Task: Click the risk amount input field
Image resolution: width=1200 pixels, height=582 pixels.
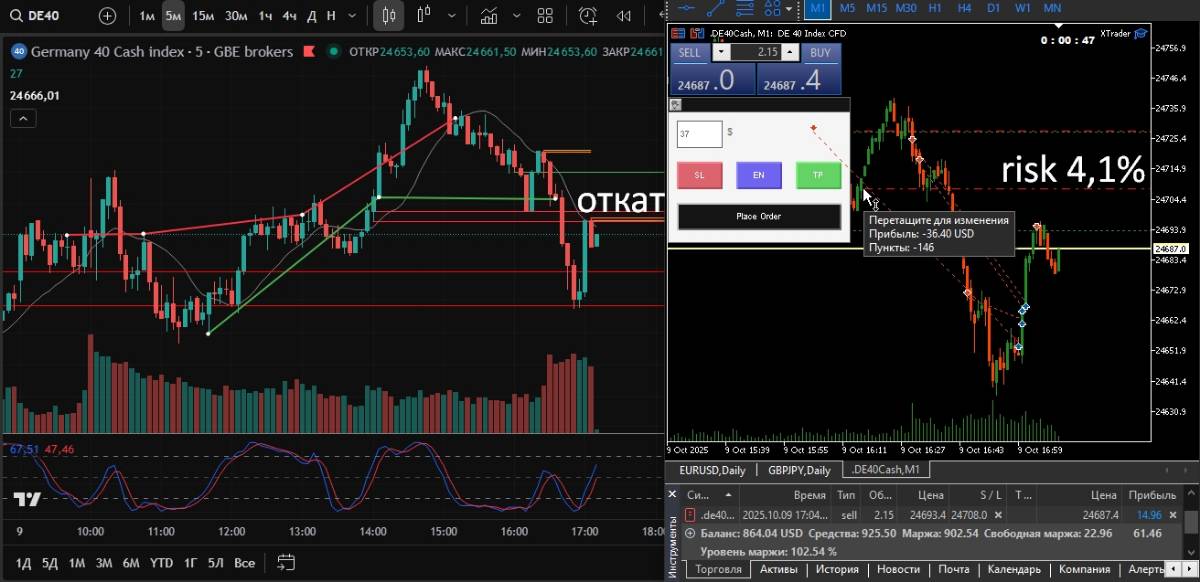Action: (x=699, y=133)
